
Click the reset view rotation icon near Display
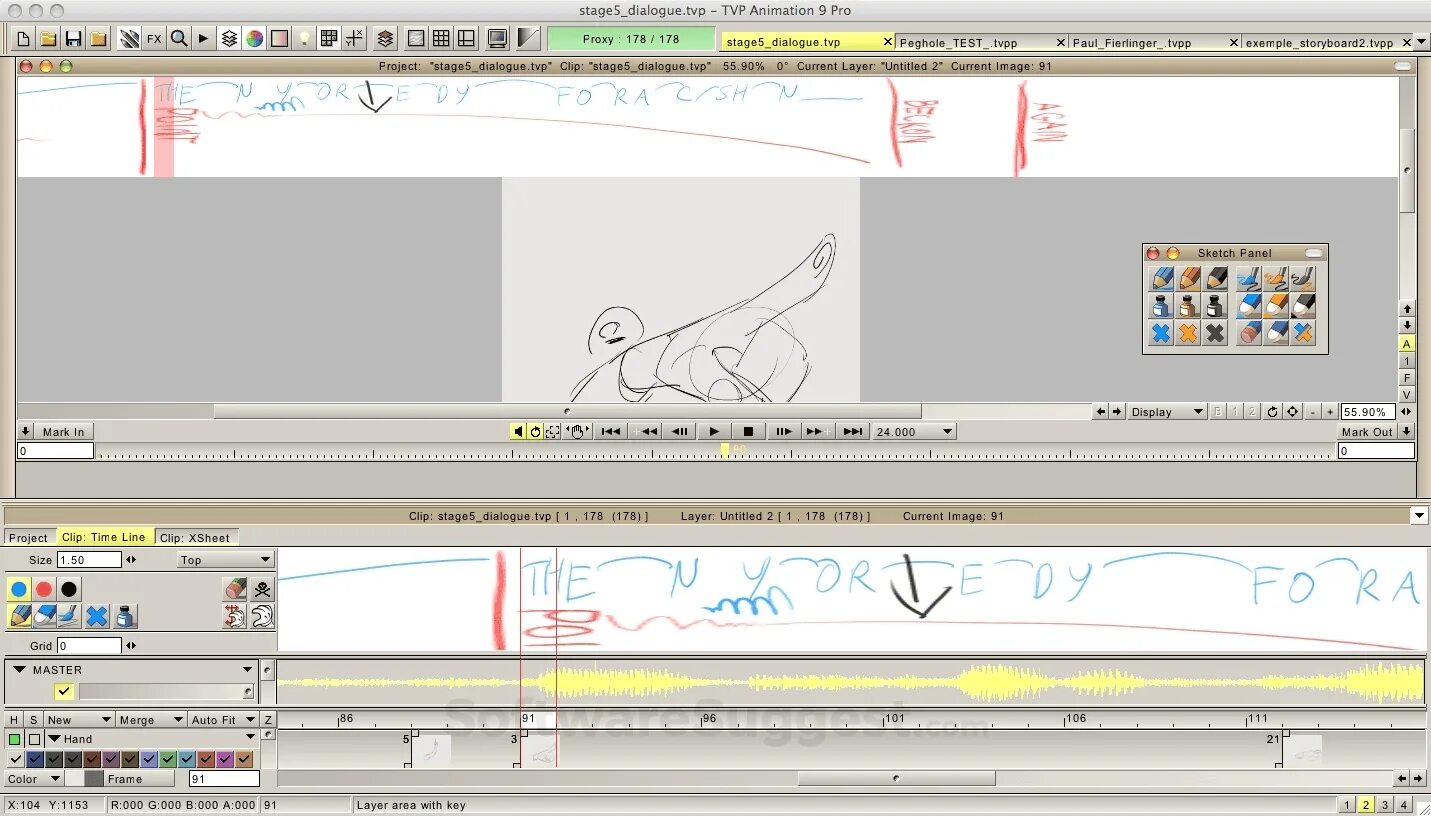(x=1272, y=411)
